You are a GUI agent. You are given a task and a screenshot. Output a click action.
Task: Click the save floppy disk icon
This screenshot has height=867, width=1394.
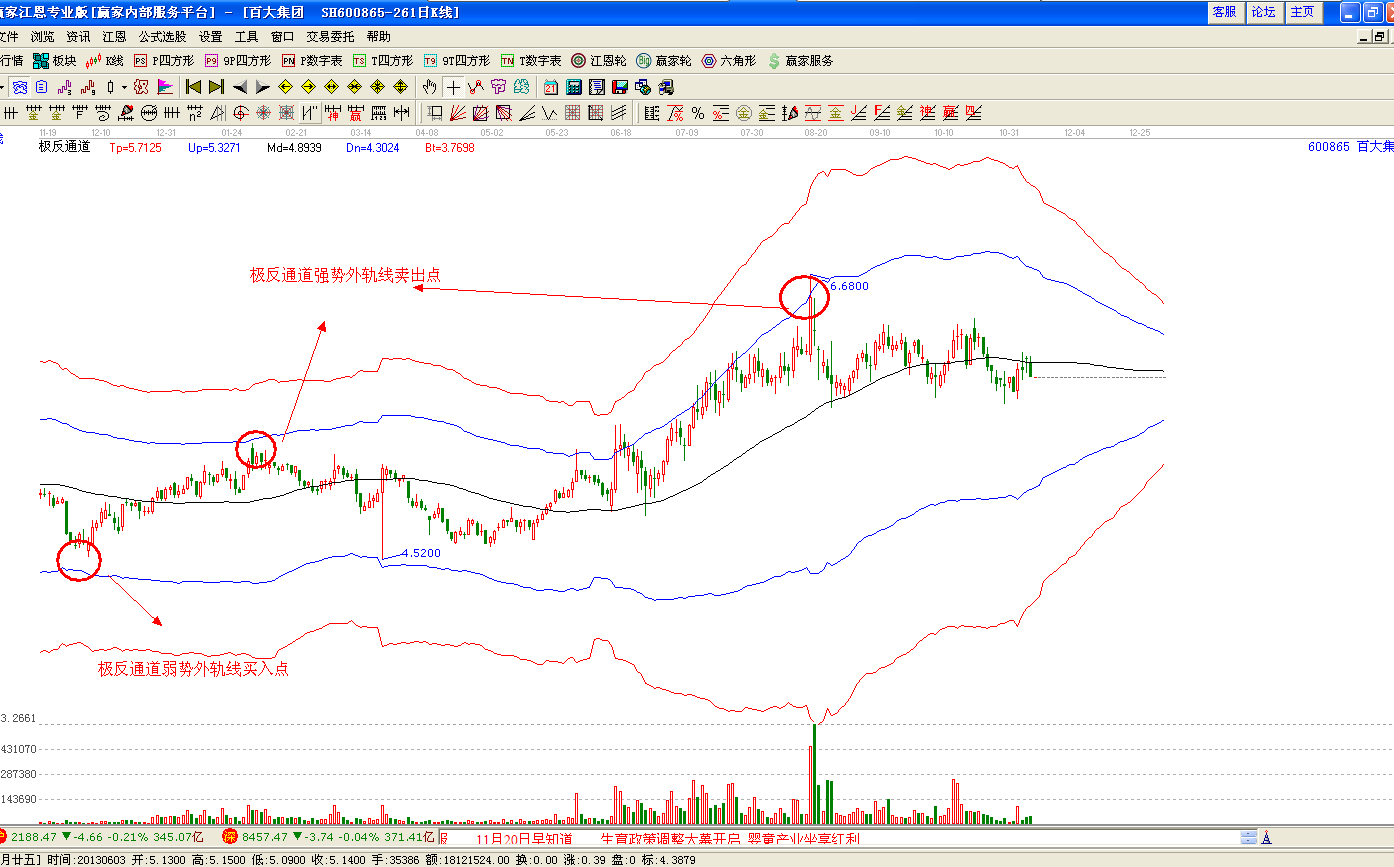[619, 87]
